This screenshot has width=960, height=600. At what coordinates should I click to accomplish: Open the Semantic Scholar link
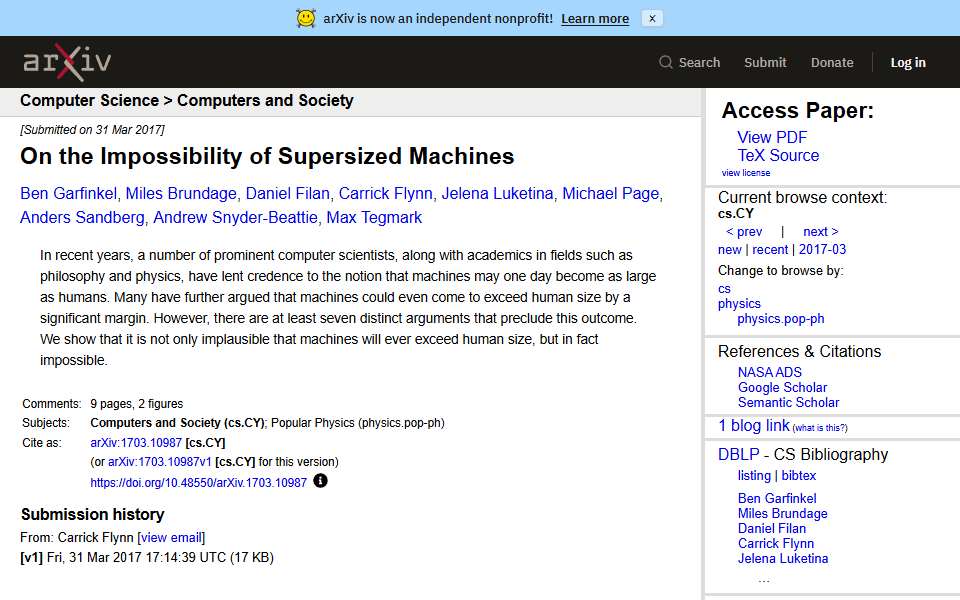(x=789, y=403)
